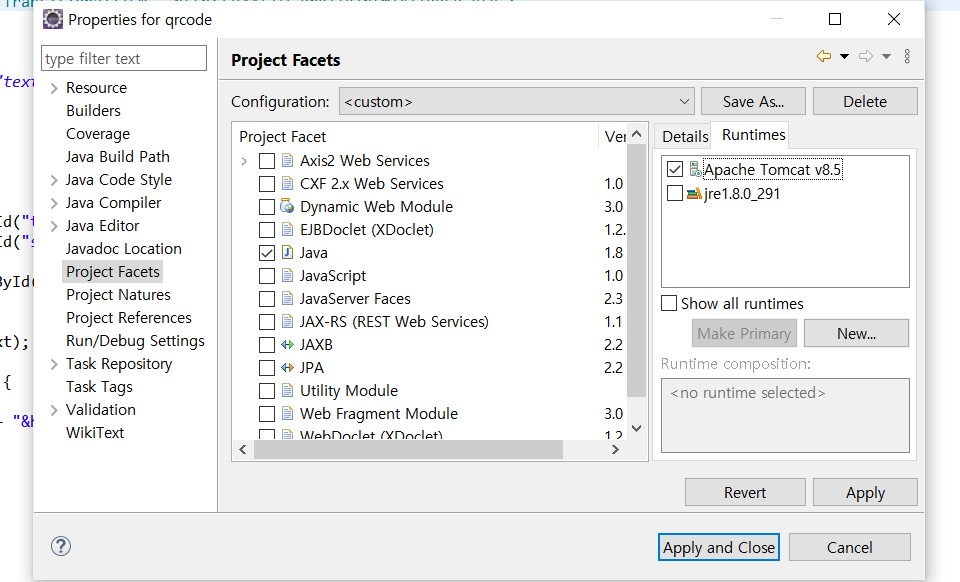Click the jre1.8.0_291 runtime icon
This screenshot has height=582, width=960.
point(695,193)
